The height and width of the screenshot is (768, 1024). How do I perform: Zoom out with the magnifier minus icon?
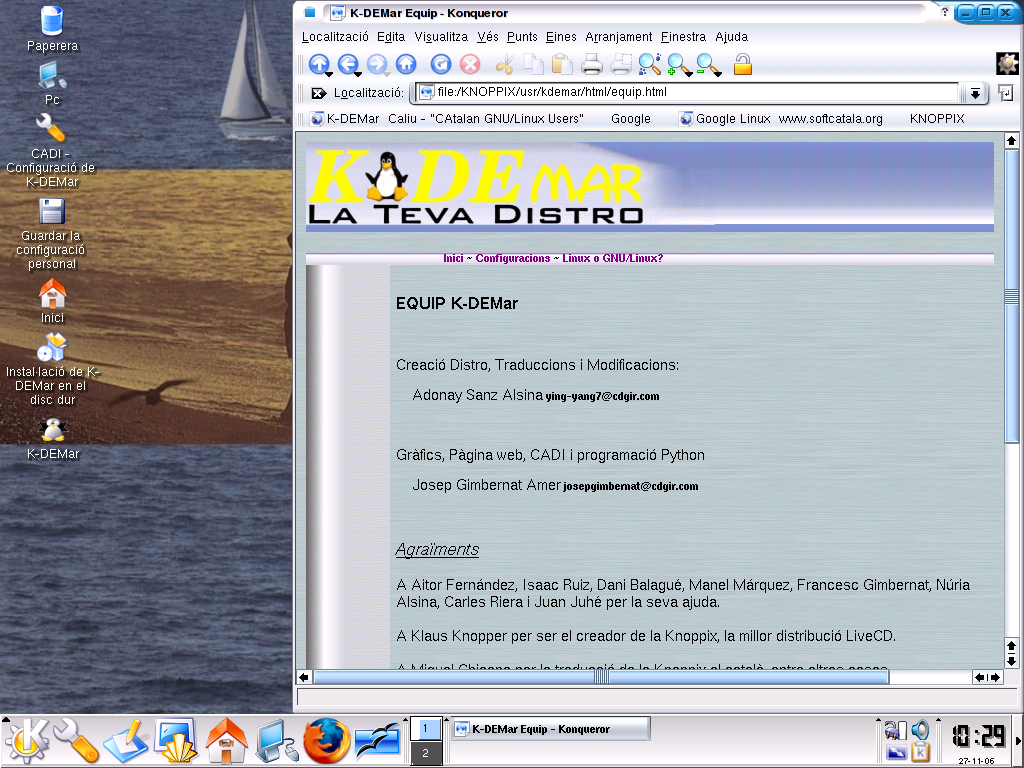point(706,64)
